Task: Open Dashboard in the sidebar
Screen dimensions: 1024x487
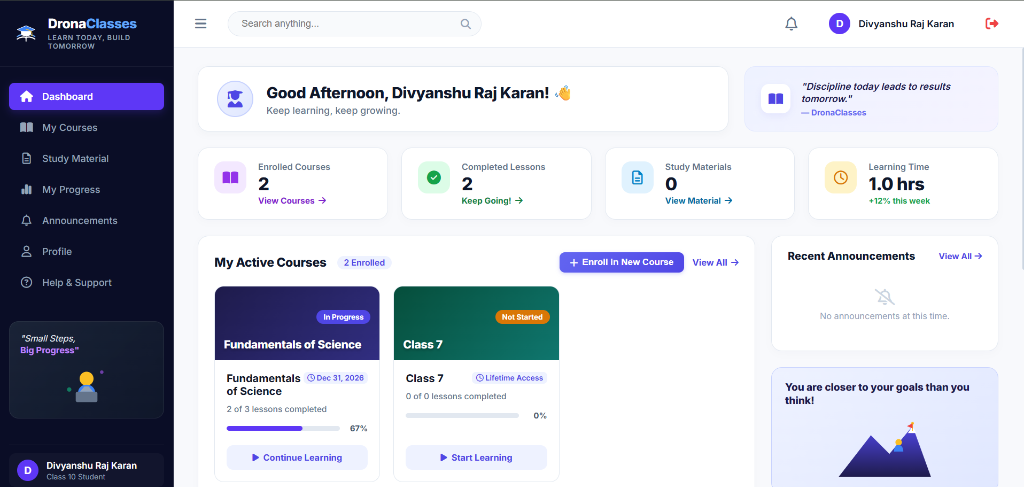Action: click(86, 97)
